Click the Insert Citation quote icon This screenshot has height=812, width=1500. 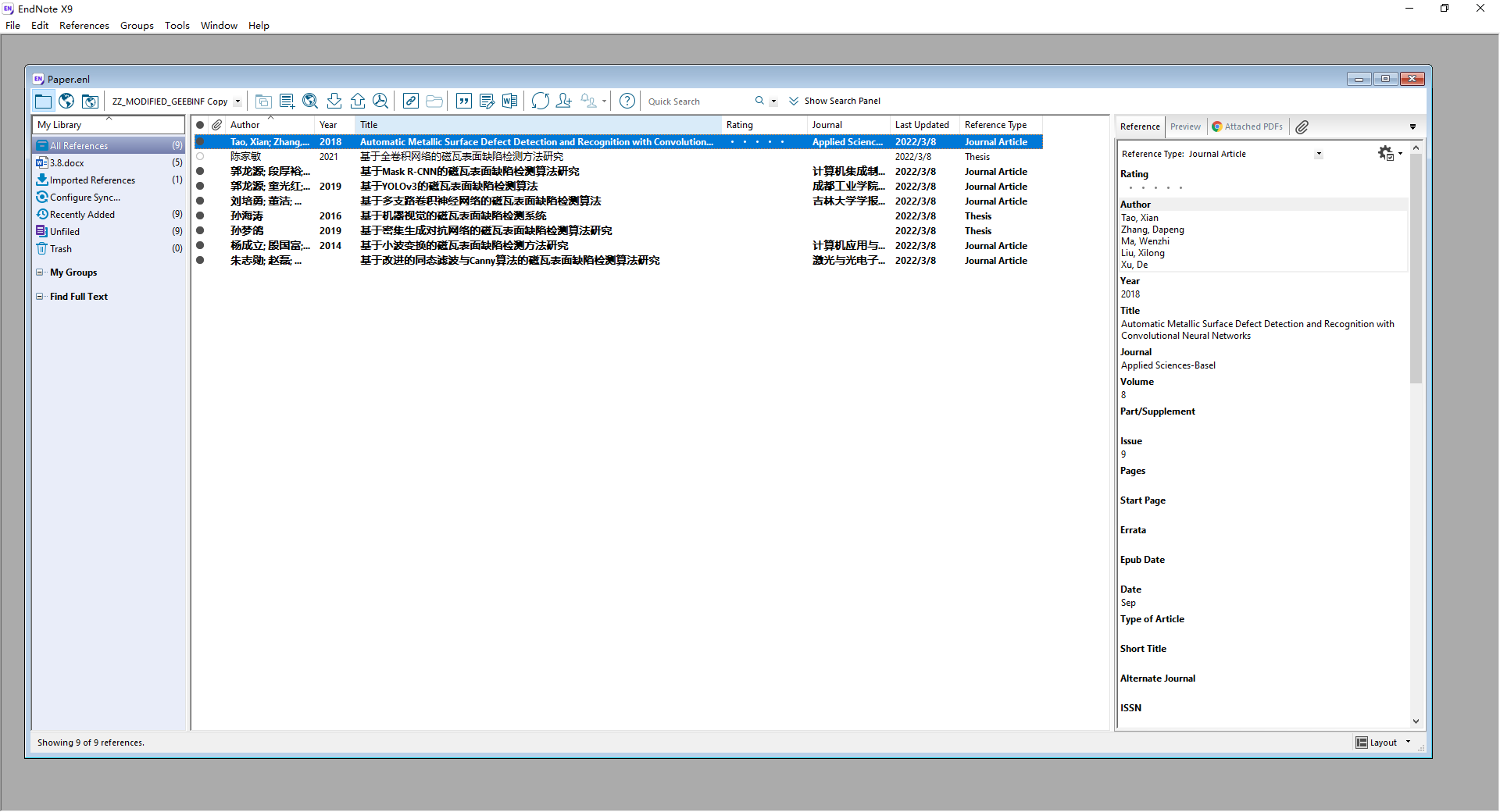tap(464, 101)
